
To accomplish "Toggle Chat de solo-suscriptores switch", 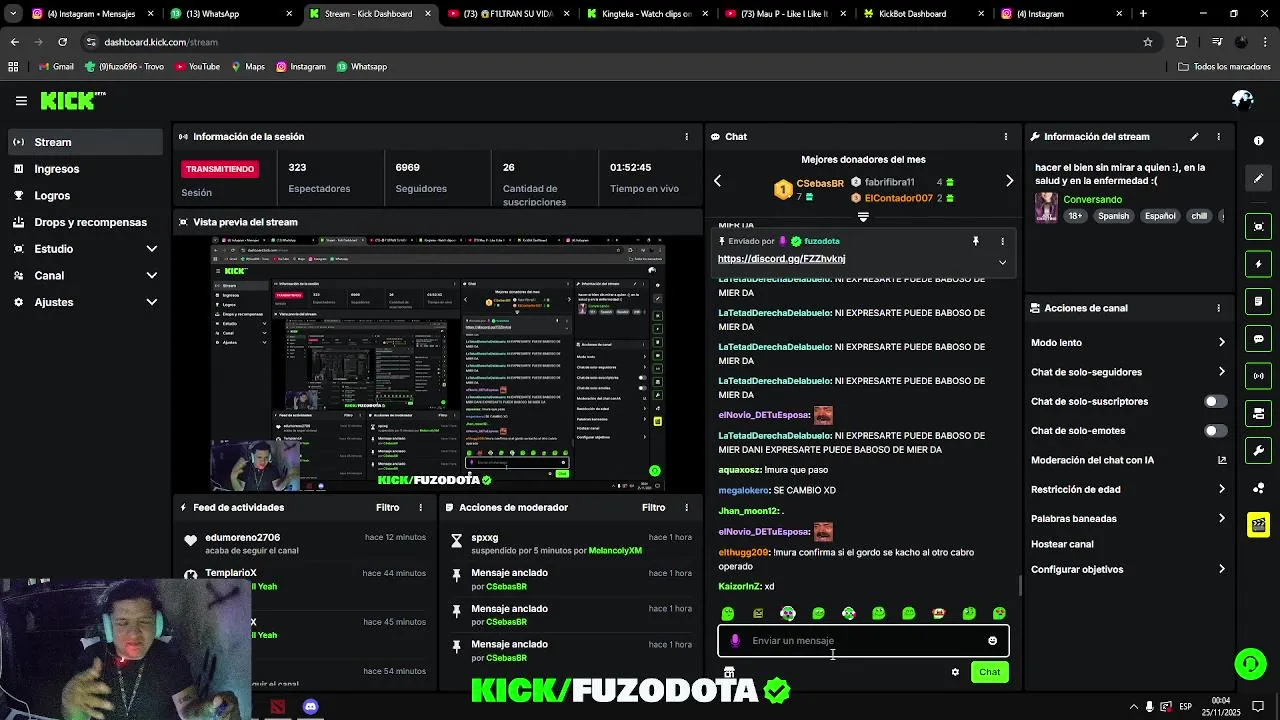I will click(1215, 402).
